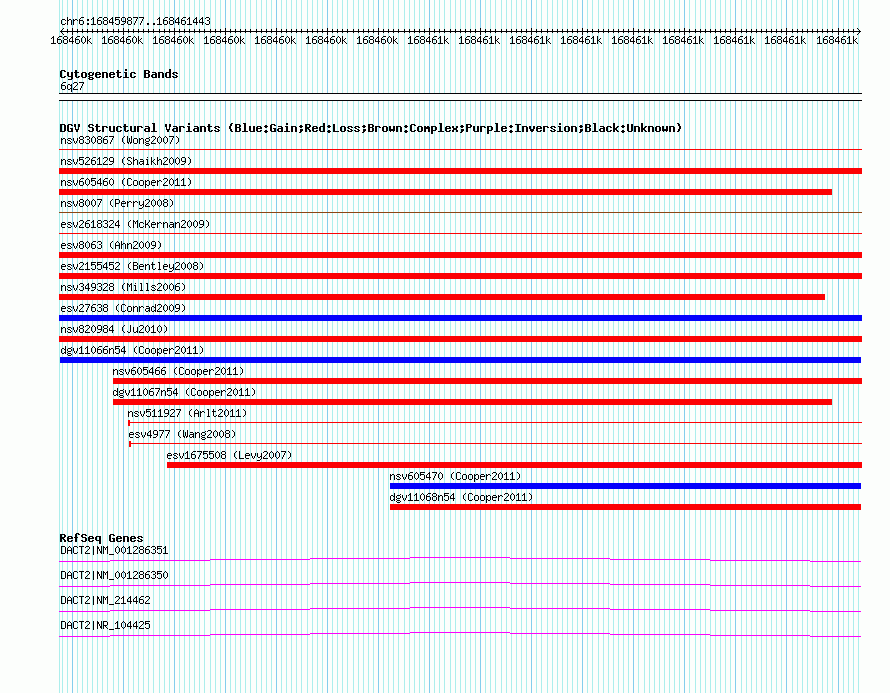Image resolution: width=890 pixels, height=693 pixels.
Task: Click the red bar under esv1675508 (Levy2007)
Action: [514, 465]
